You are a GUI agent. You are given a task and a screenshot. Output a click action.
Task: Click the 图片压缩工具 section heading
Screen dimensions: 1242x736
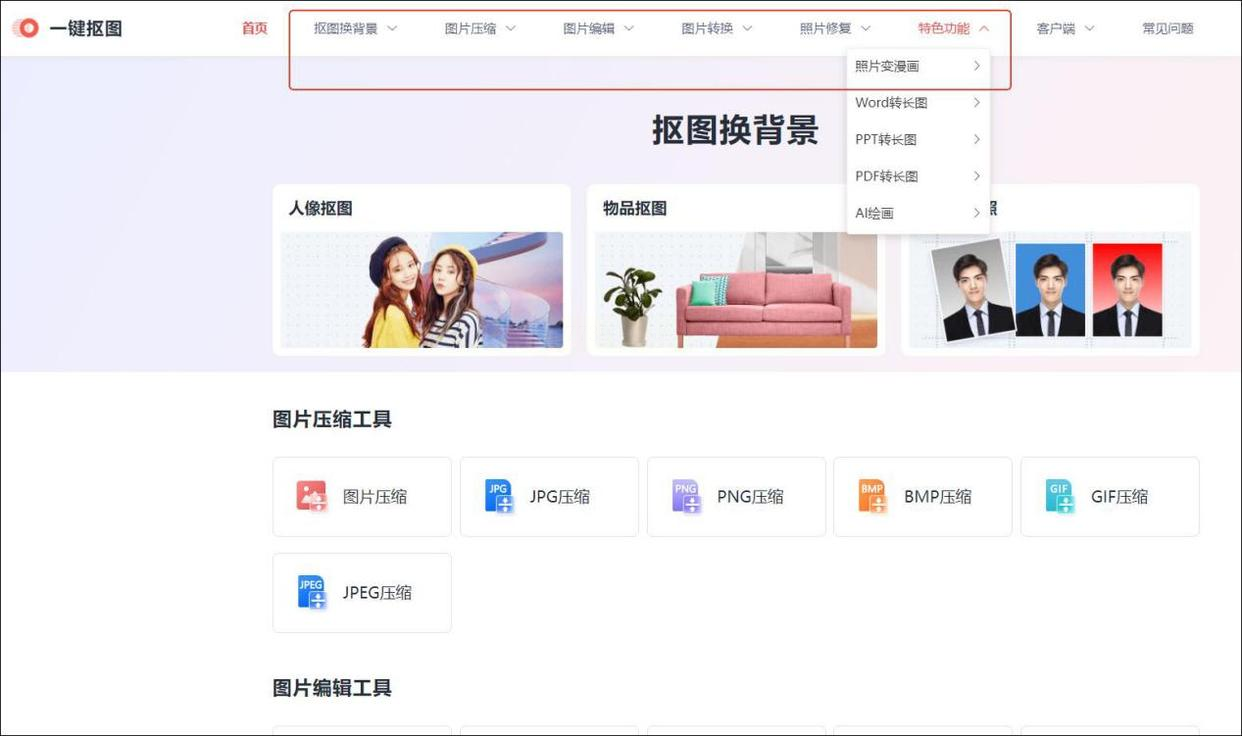pos(332,419)
